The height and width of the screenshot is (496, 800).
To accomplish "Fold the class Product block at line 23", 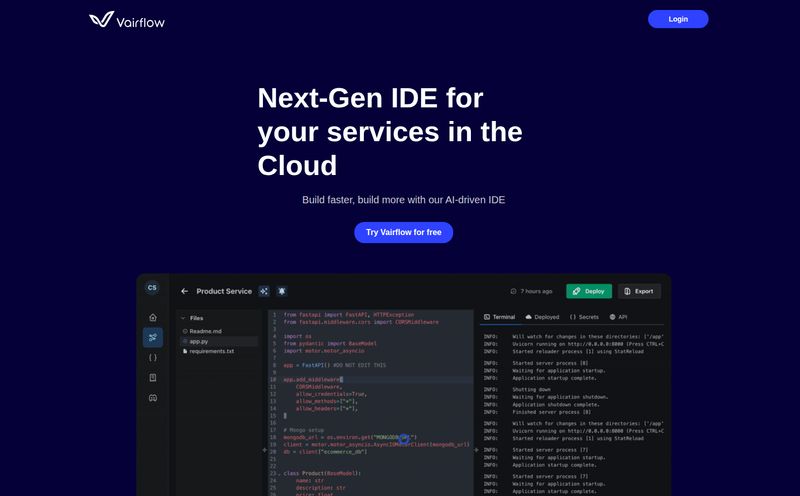I will (279, 474).
